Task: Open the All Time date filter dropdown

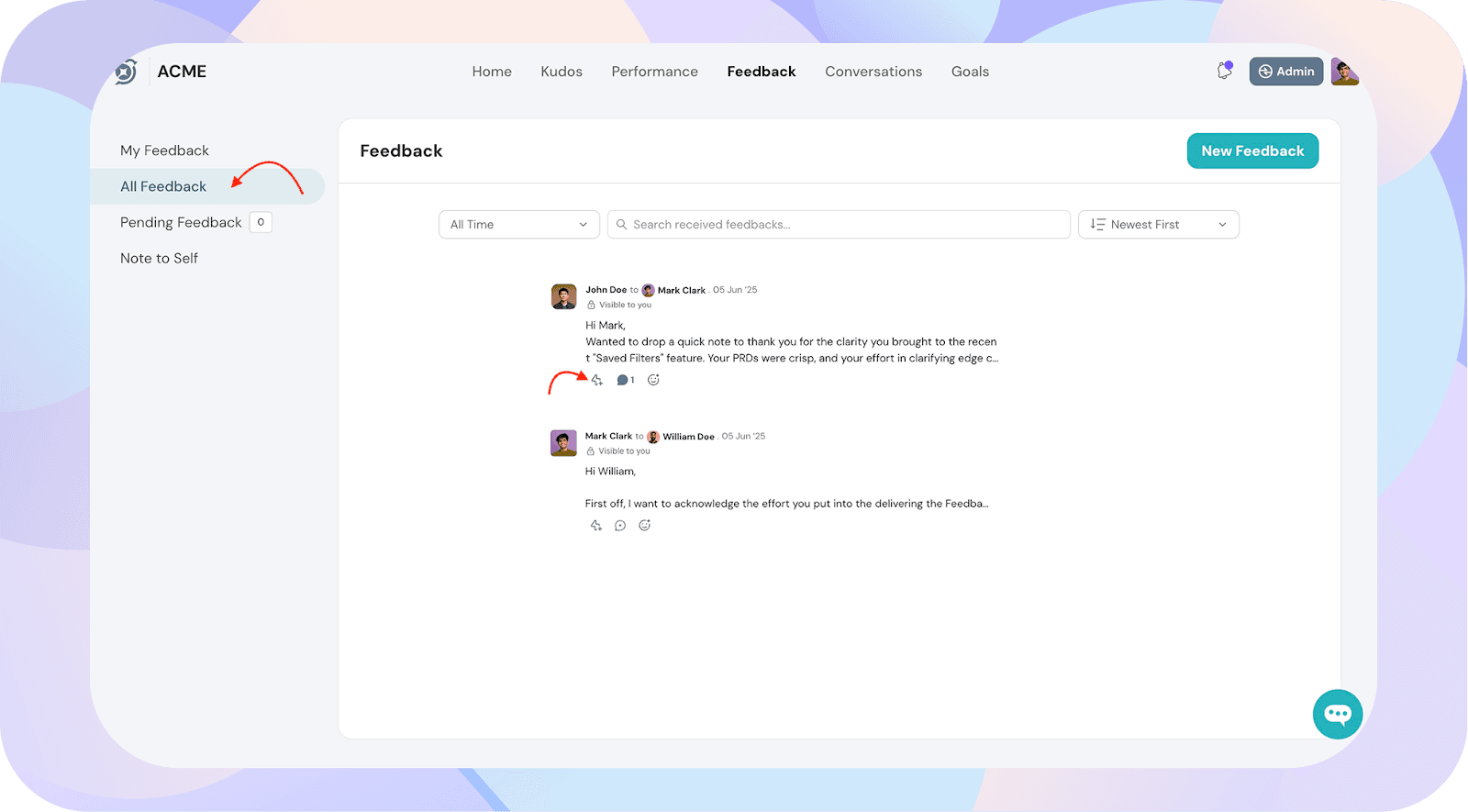Action: [x=519, y=225]
